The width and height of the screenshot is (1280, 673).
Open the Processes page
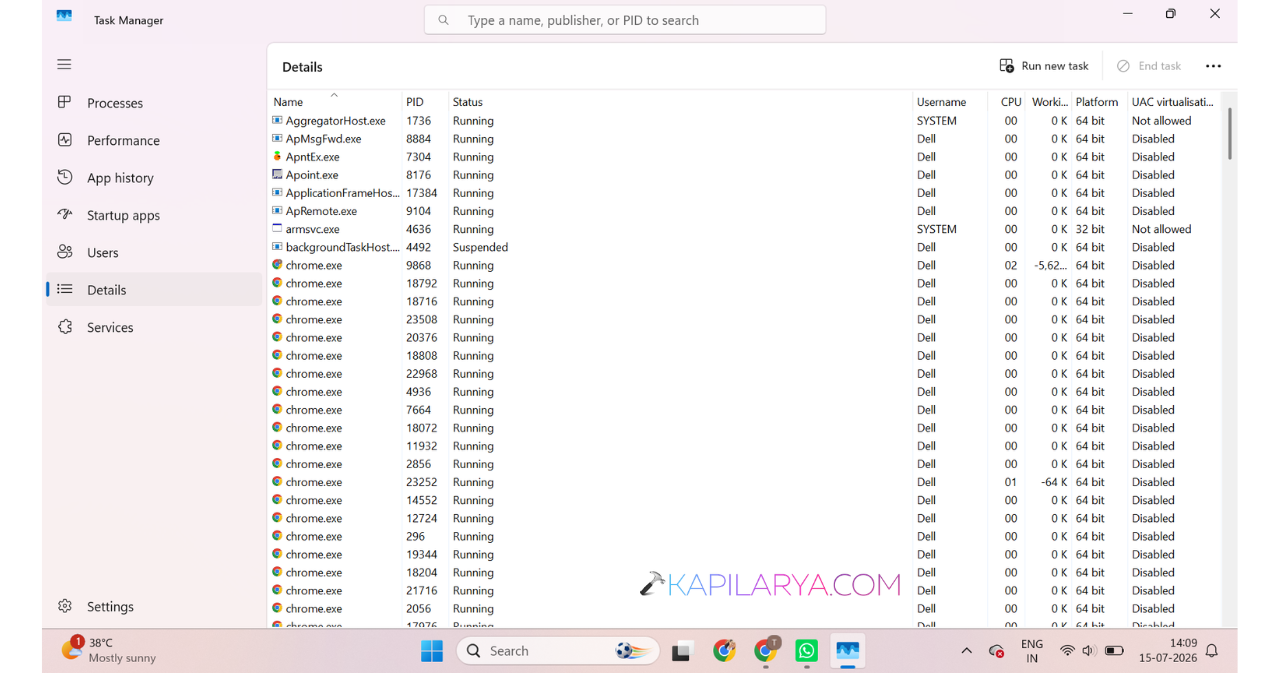click(154, 103)
